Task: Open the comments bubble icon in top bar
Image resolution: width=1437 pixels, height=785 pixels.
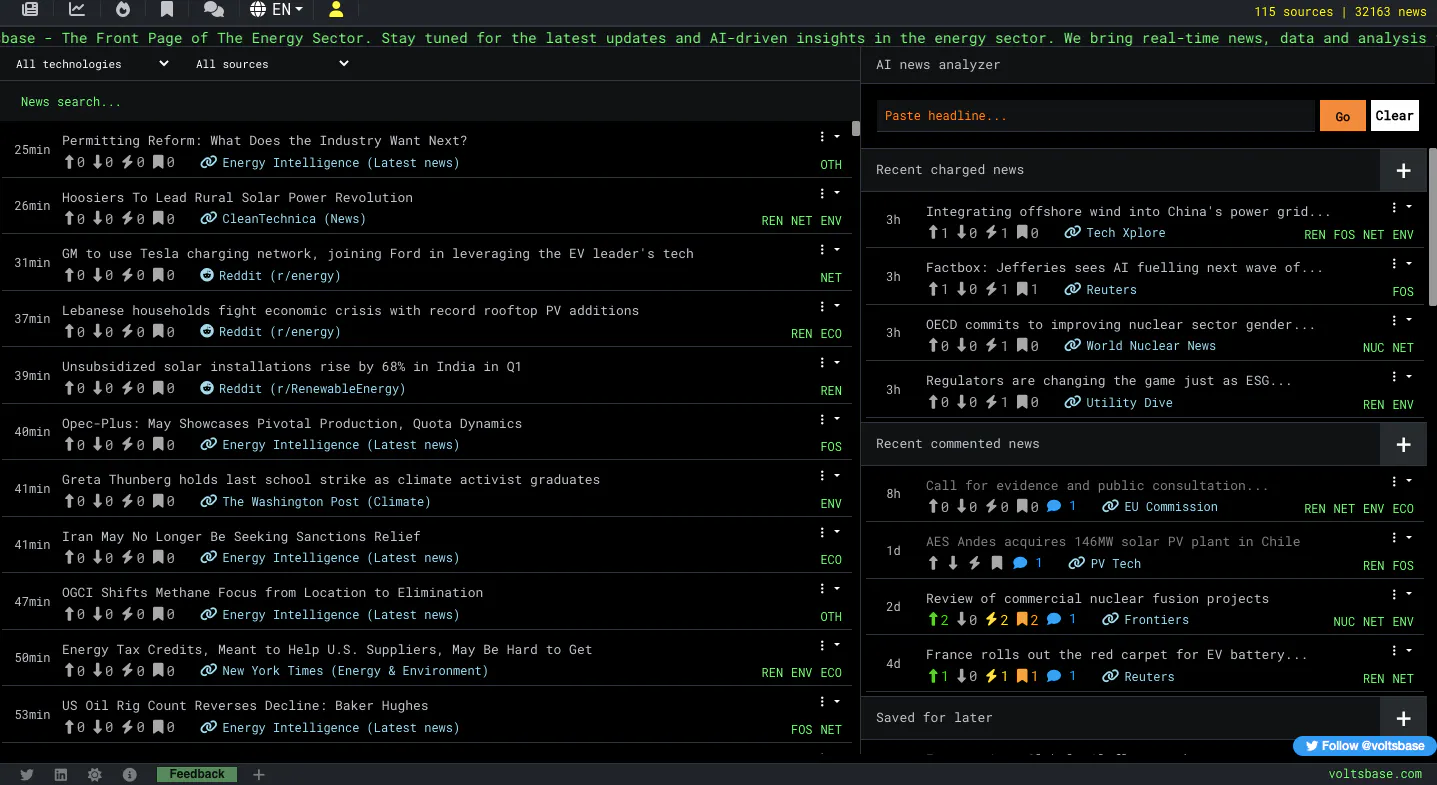Action: 214,10
